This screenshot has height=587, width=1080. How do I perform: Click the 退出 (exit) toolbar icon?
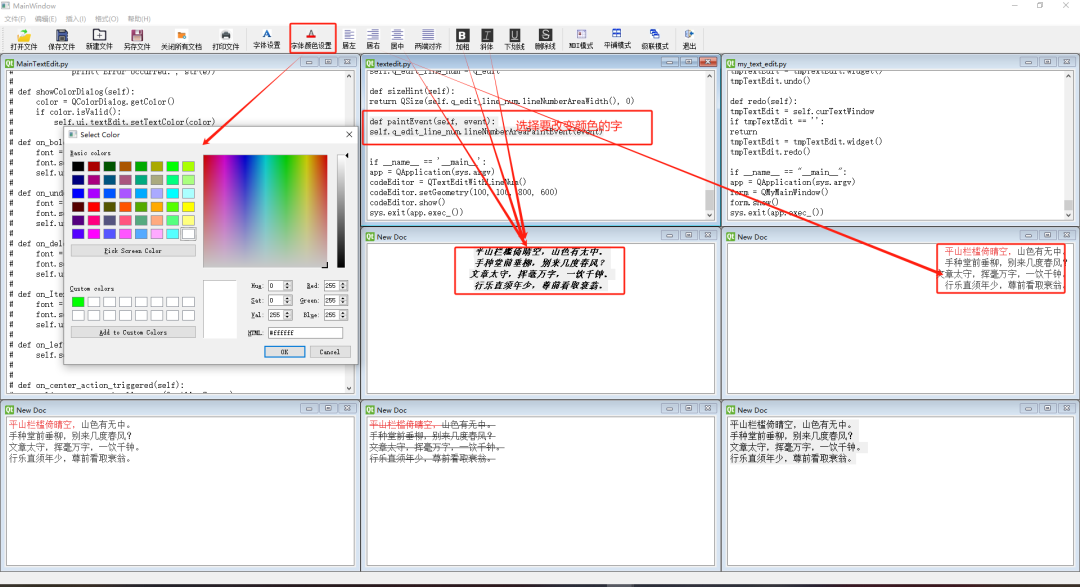[689, 39]
